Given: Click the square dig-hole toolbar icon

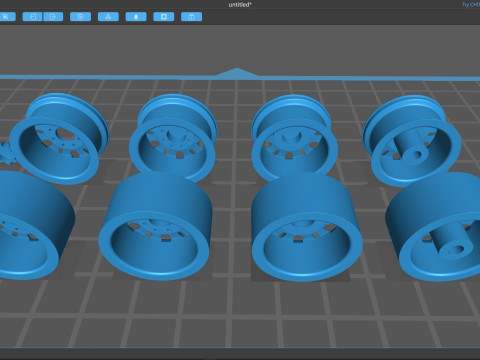Looking at the screenshot, I should [x=164, y=17].
